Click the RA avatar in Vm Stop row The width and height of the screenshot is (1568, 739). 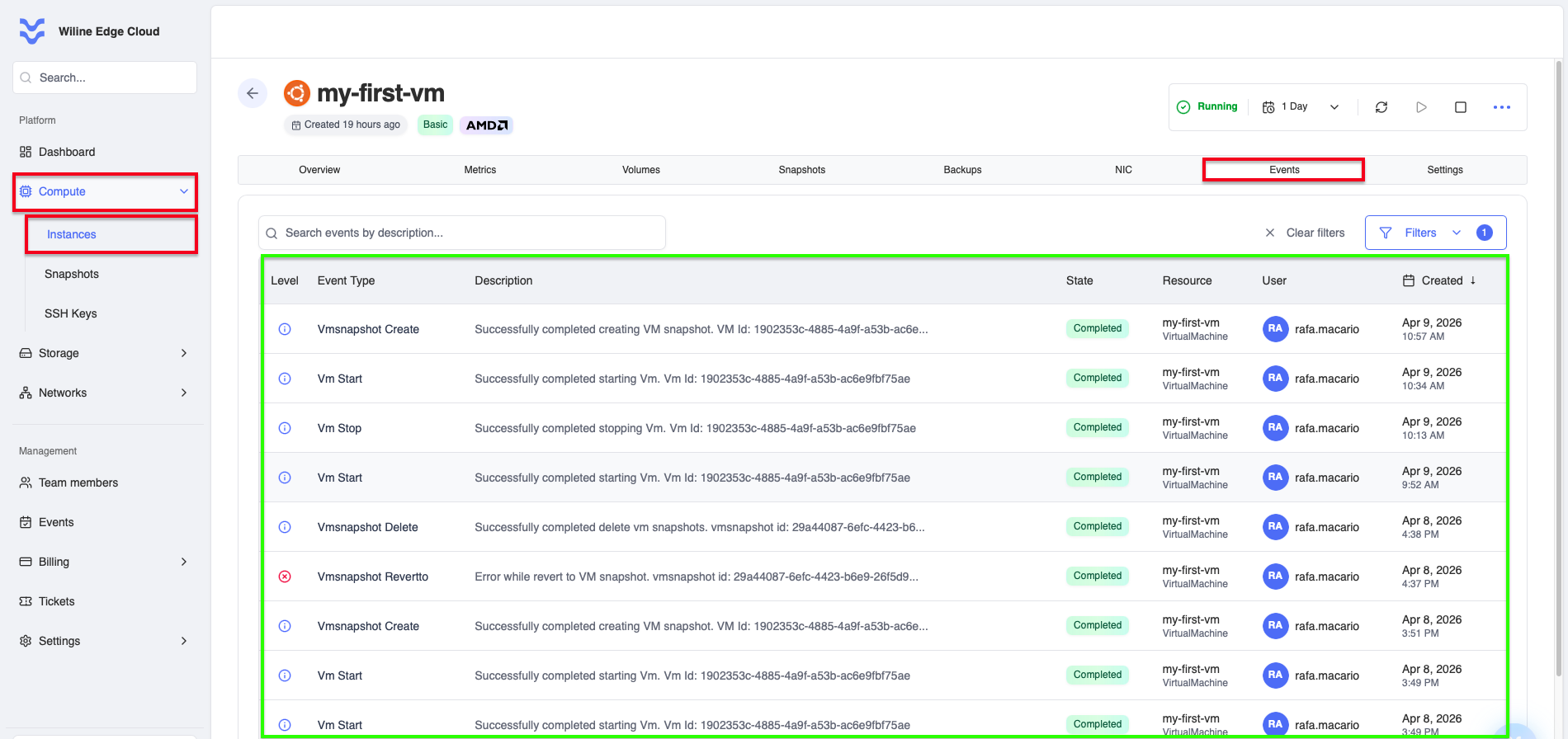(x=1275, y=428)
